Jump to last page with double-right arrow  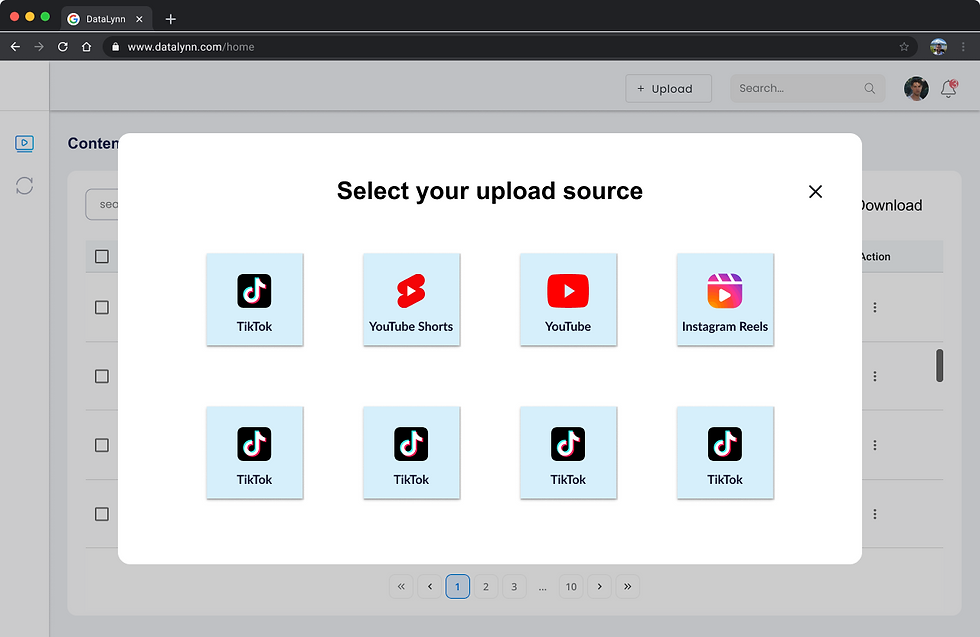click(x=628, y=586)
